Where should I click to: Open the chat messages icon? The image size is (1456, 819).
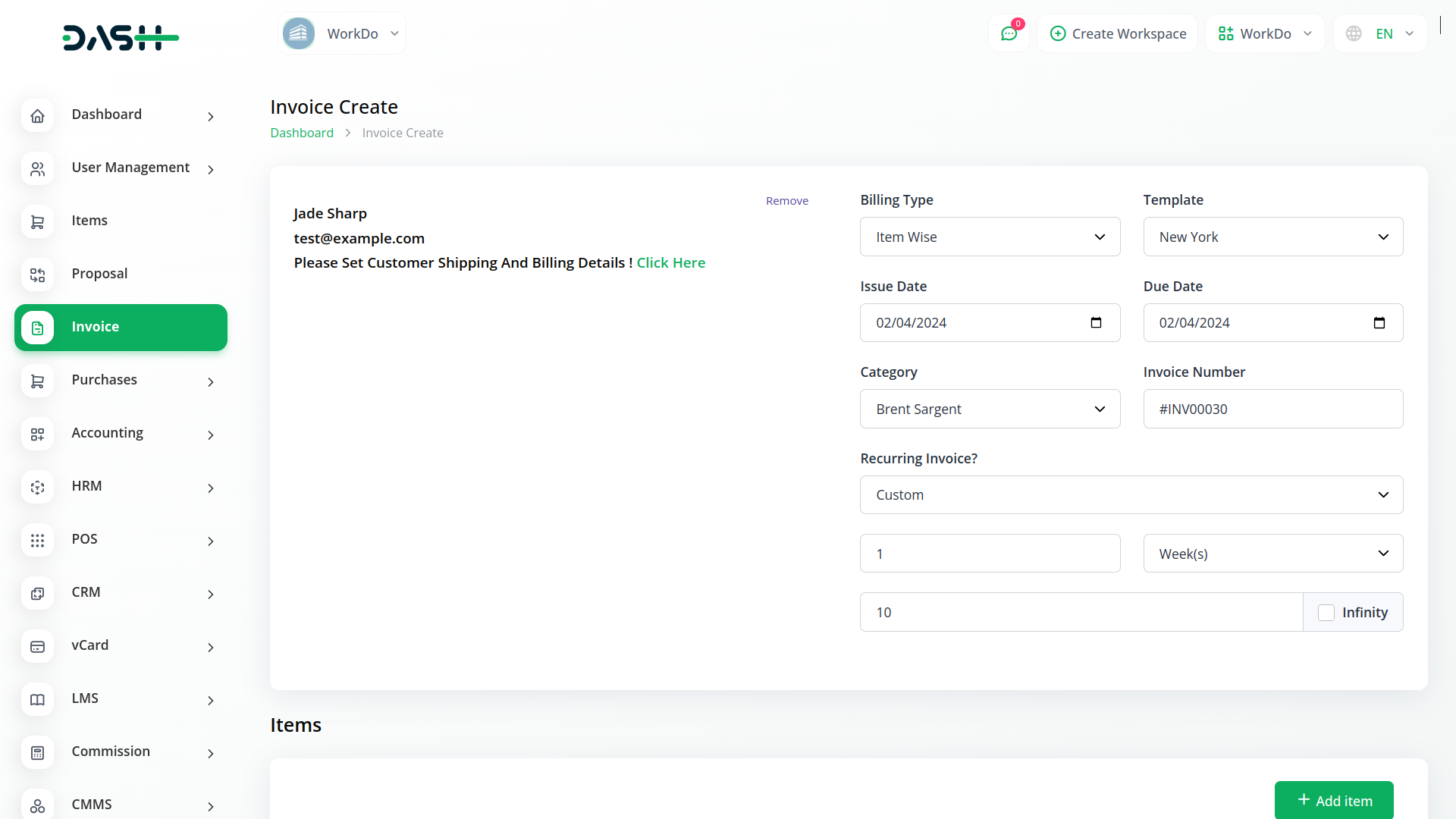tap(1009, 34)
